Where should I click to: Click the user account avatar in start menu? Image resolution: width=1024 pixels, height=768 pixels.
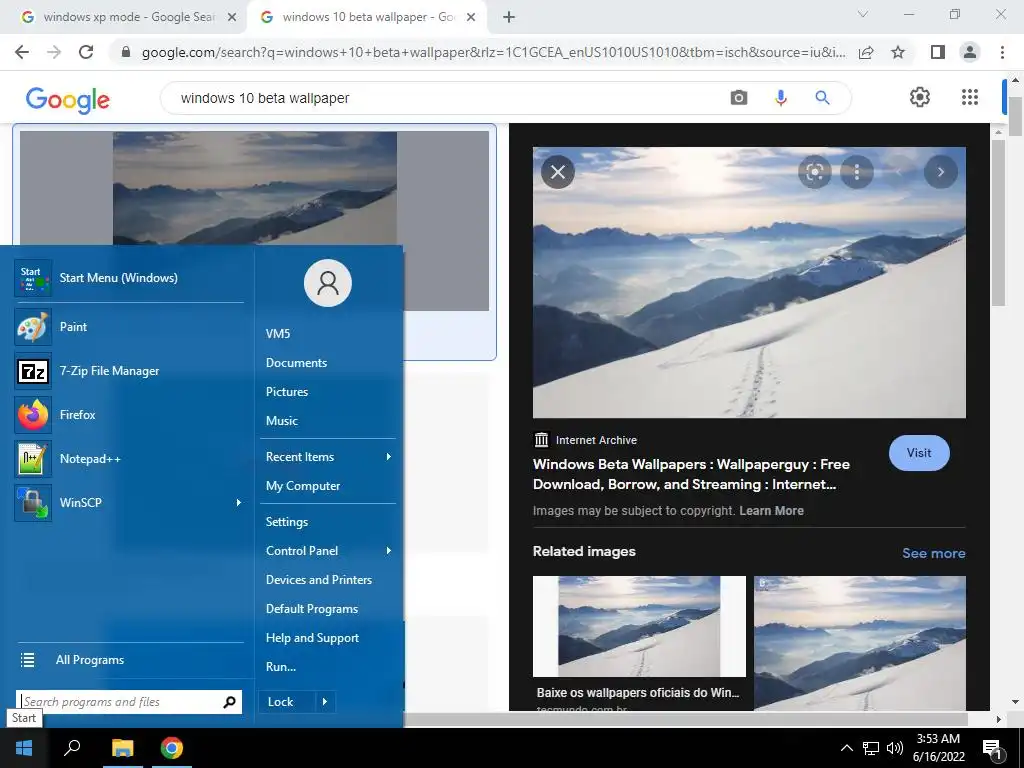[x=328, y=283]
